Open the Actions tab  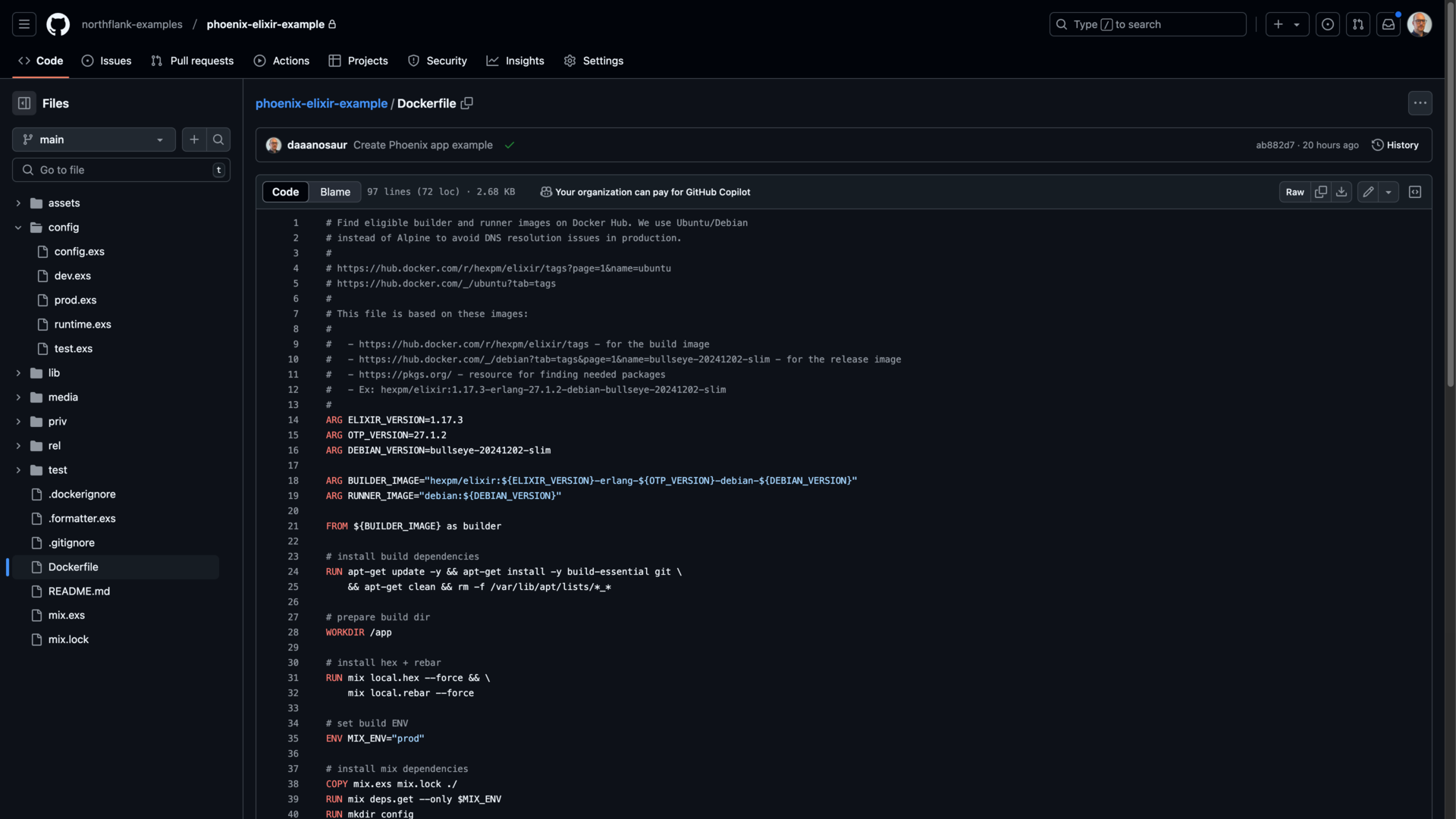pyautogui.click(x=281, y=61)
